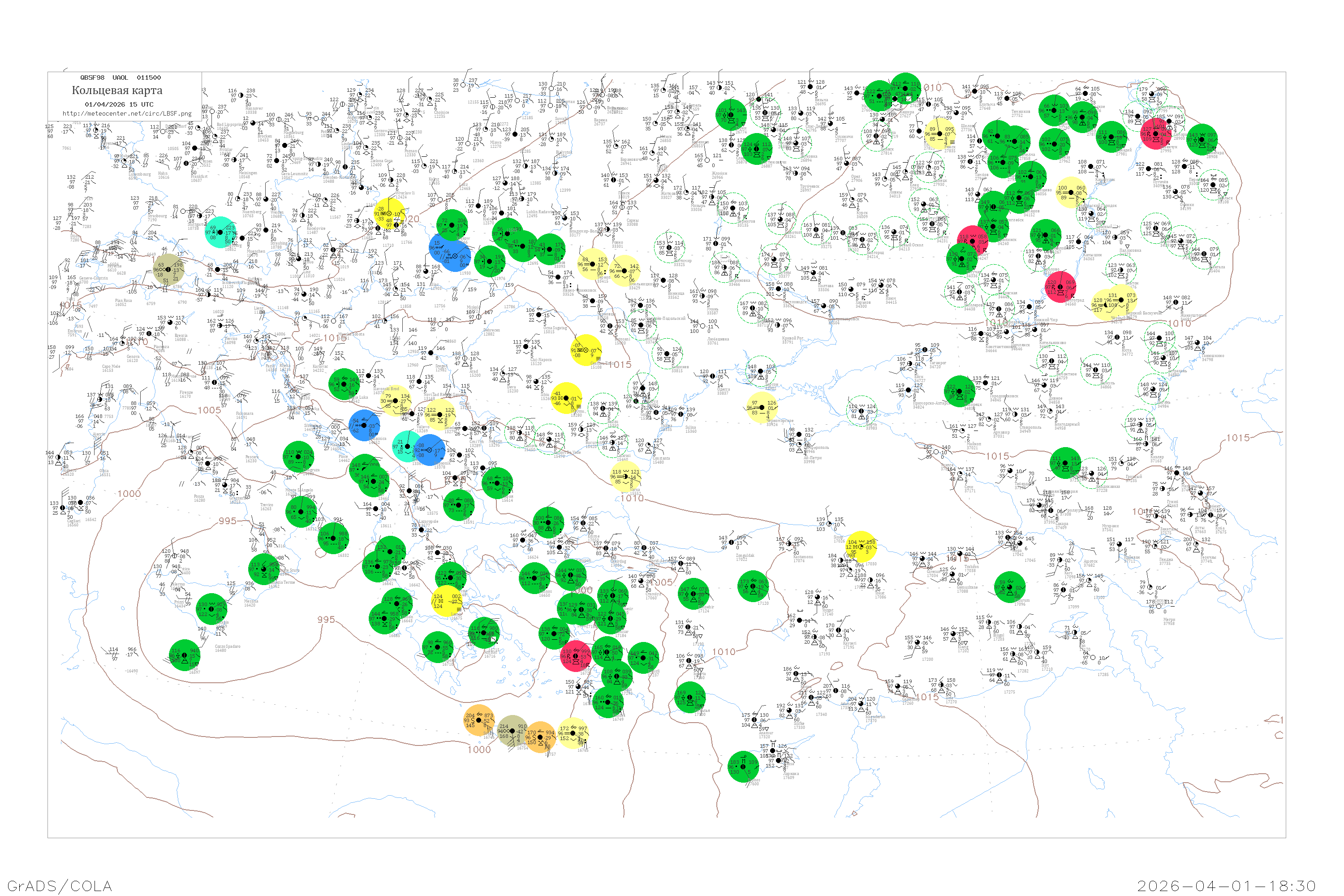Click the olive circle between the orange ones
This screenshot has width=1344, height=896.
(513, 731)
